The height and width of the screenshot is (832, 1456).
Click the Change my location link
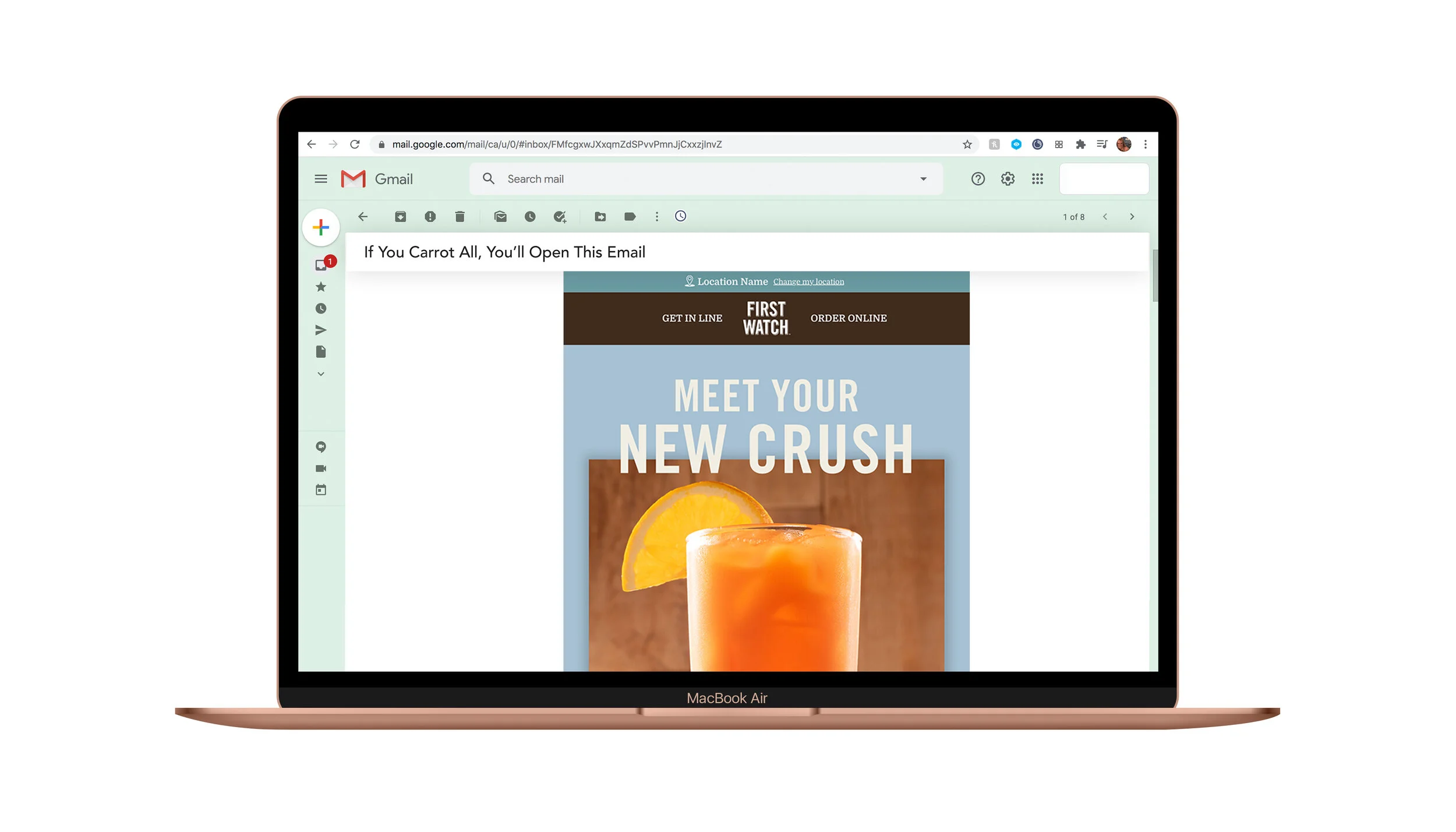pyautogui.click(x=808, y=281)
